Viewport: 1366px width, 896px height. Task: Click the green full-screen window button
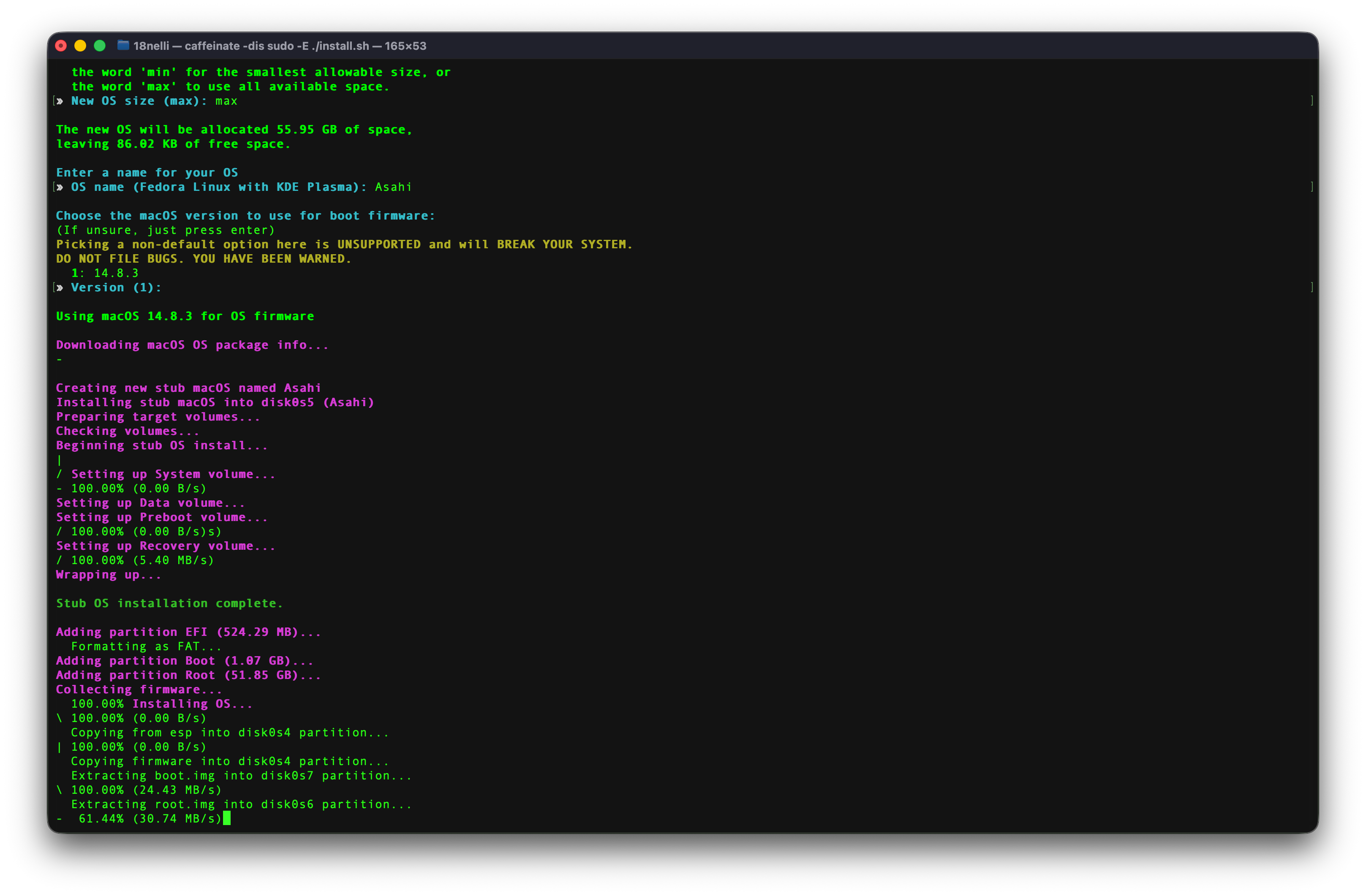[x=100, y=46]
